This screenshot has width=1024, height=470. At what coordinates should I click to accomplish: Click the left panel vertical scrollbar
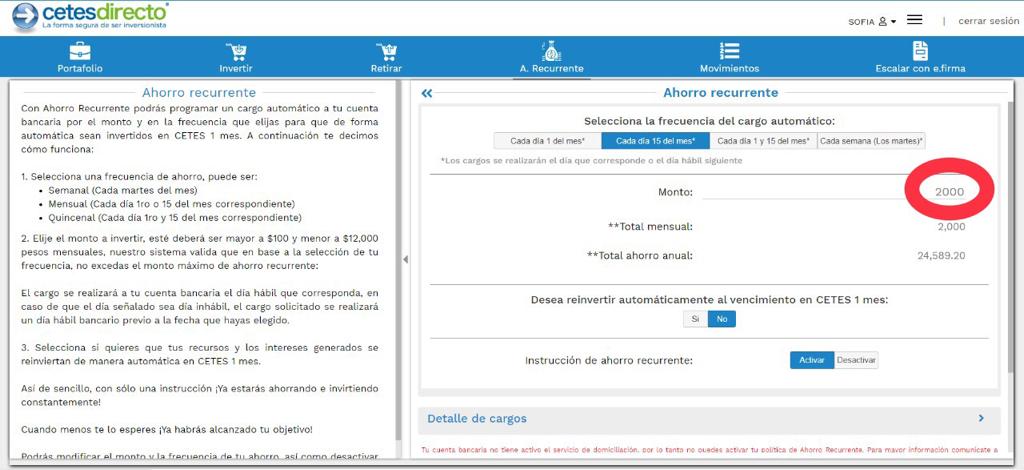398,261
